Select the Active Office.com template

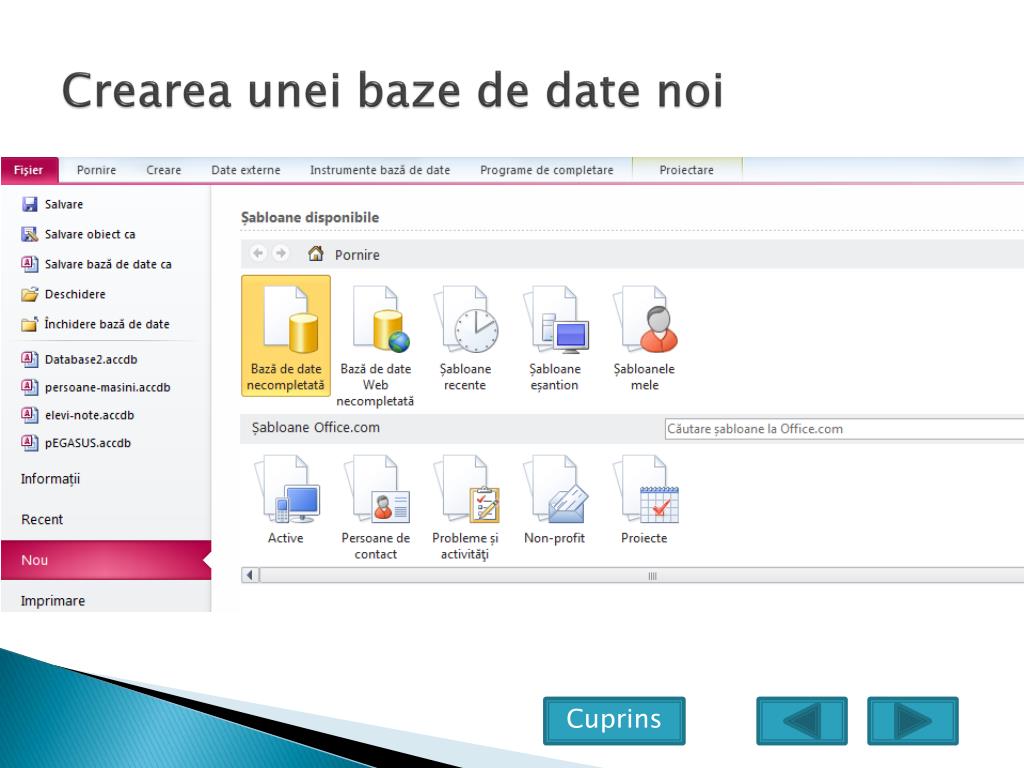(286, 500)
